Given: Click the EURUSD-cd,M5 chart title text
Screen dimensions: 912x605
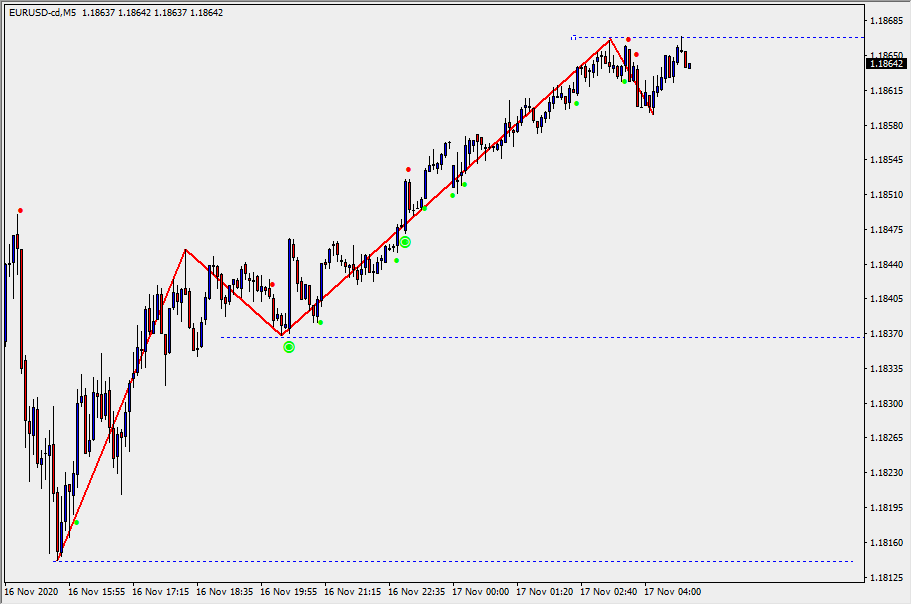Looking at the screenshot, I should click(x=43, y=13).
